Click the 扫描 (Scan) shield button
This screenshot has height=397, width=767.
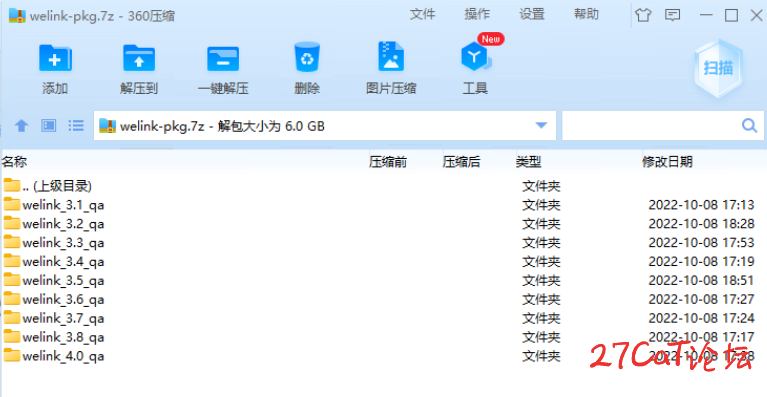click(x=718, y=67)
